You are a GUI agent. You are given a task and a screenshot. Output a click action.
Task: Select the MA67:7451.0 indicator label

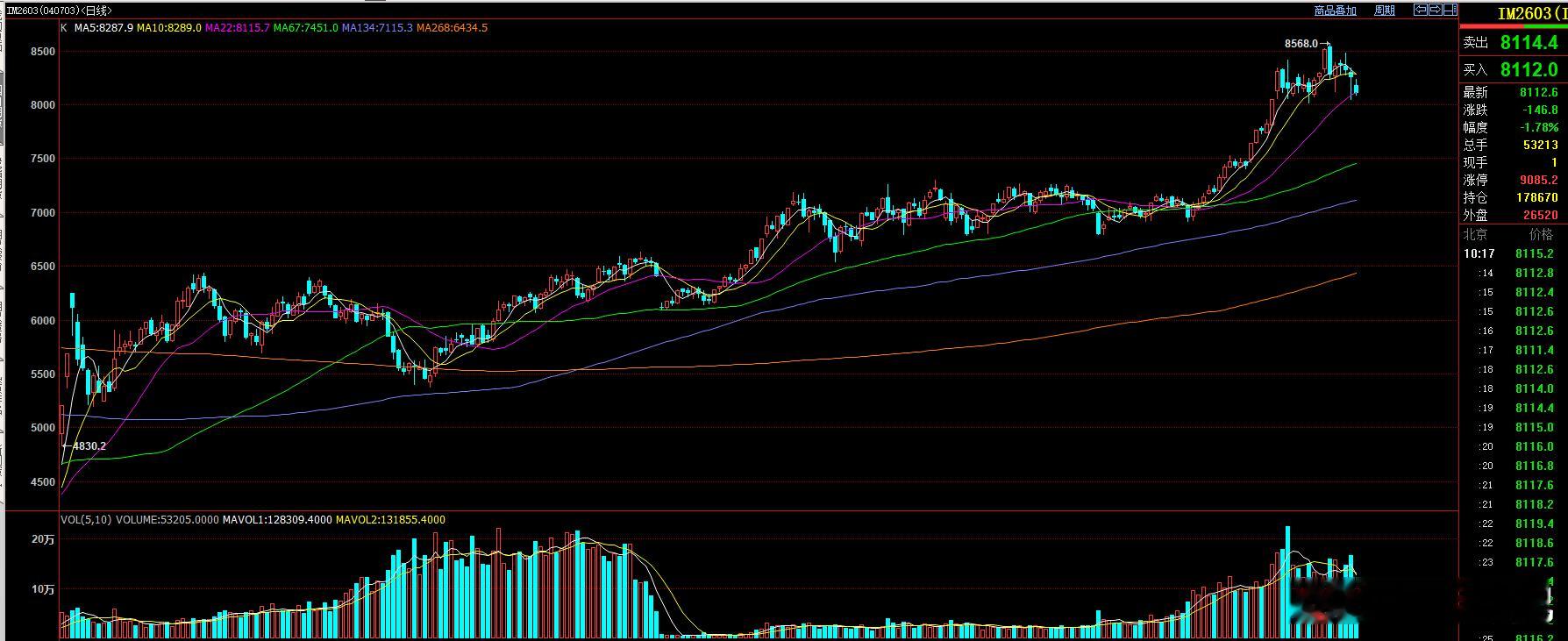[x=306, y=28]
